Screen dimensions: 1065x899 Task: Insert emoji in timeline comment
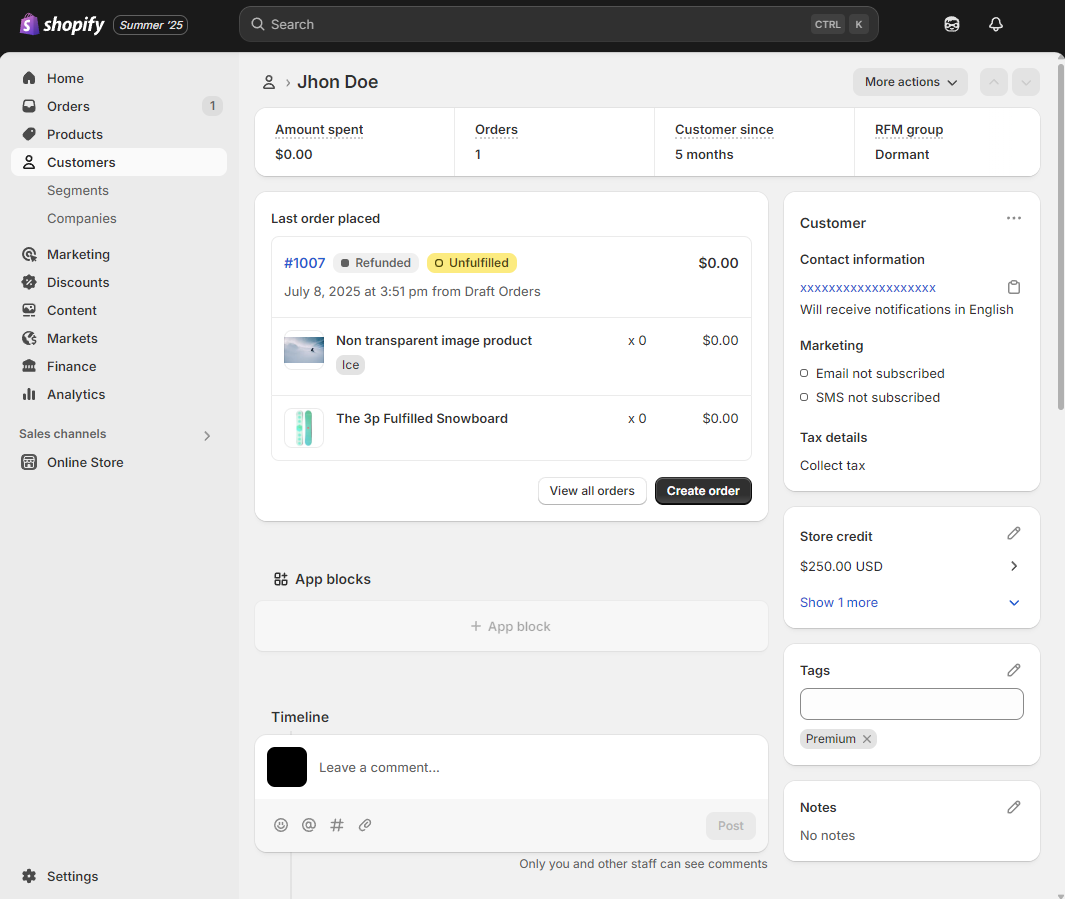[x=281, y=825]
